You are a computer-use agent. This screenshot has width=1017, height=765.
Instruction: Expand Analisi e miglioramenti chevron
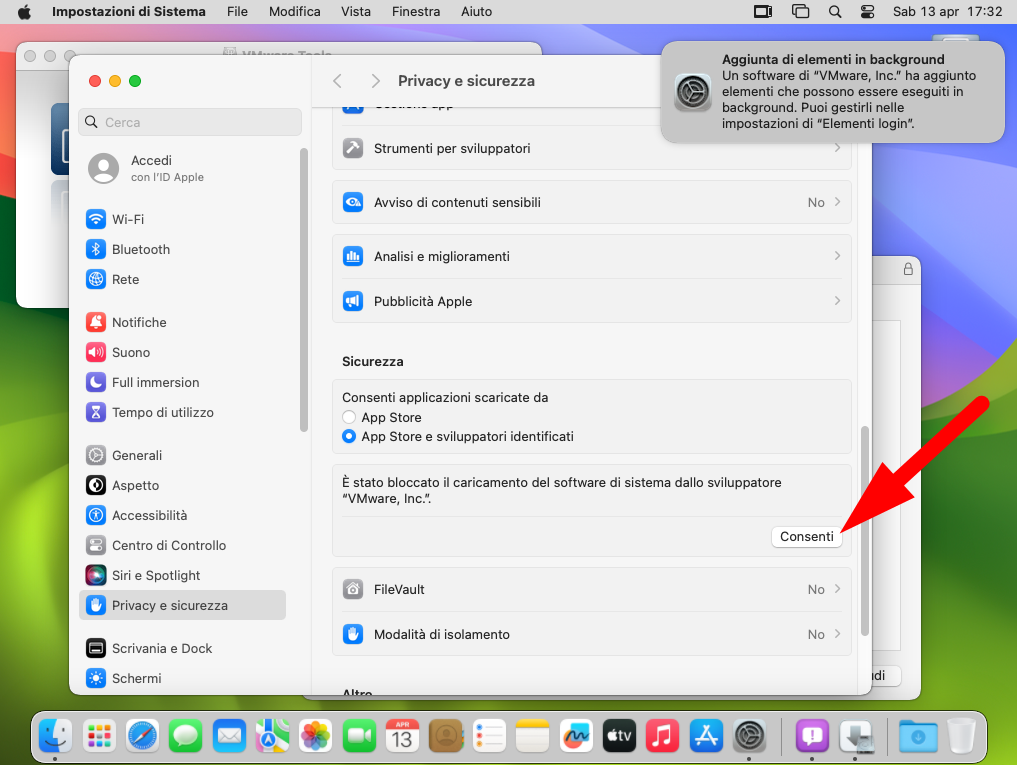point(837,256)
